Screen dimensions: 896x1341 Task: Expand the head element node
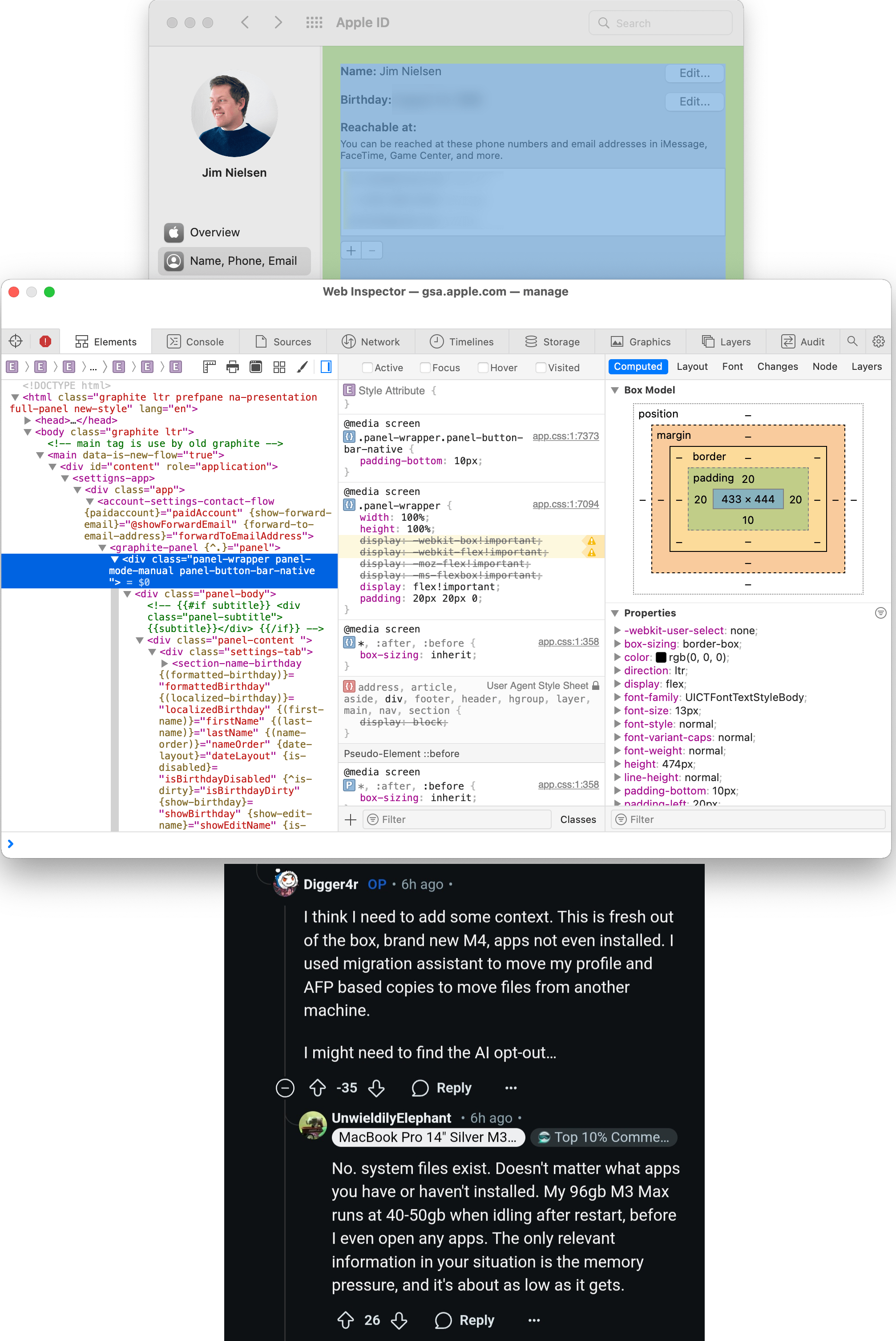[x=28, y=420]
